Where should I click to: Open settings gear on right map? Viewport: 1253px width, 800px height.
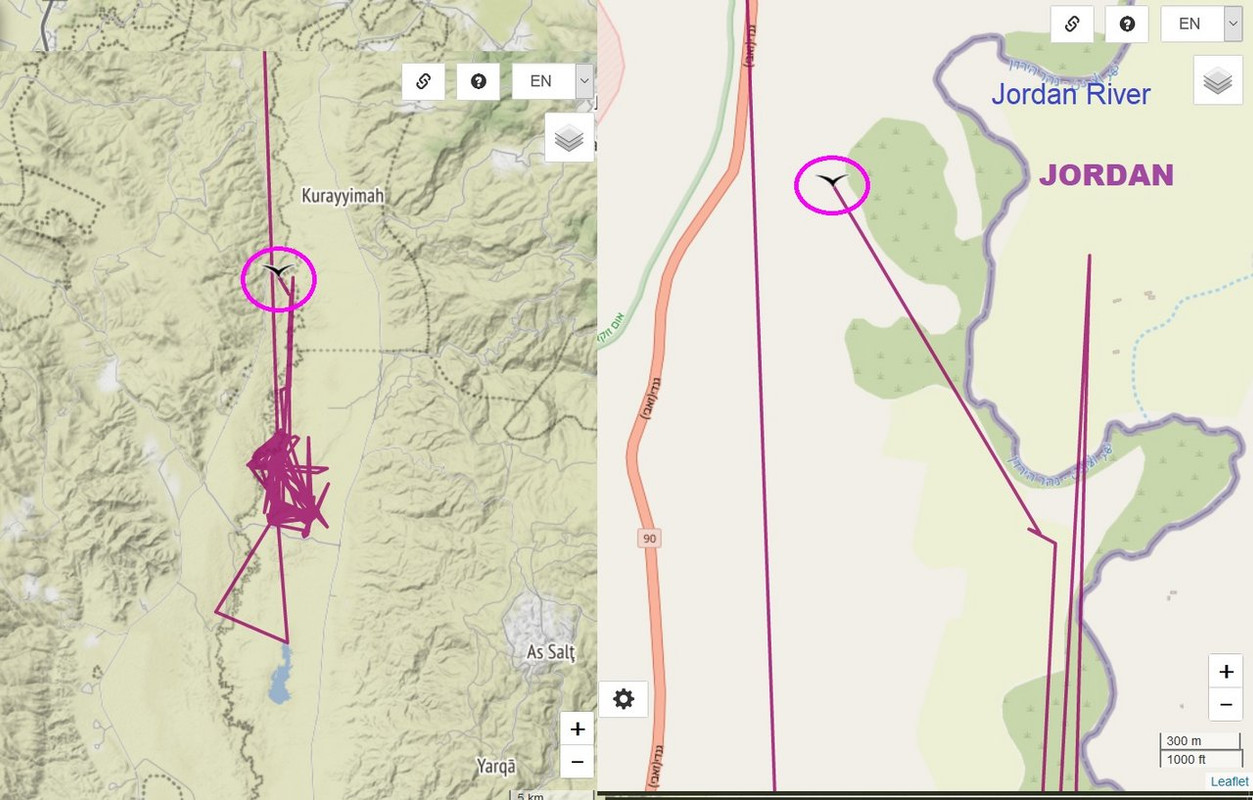(x=624, y=698)
